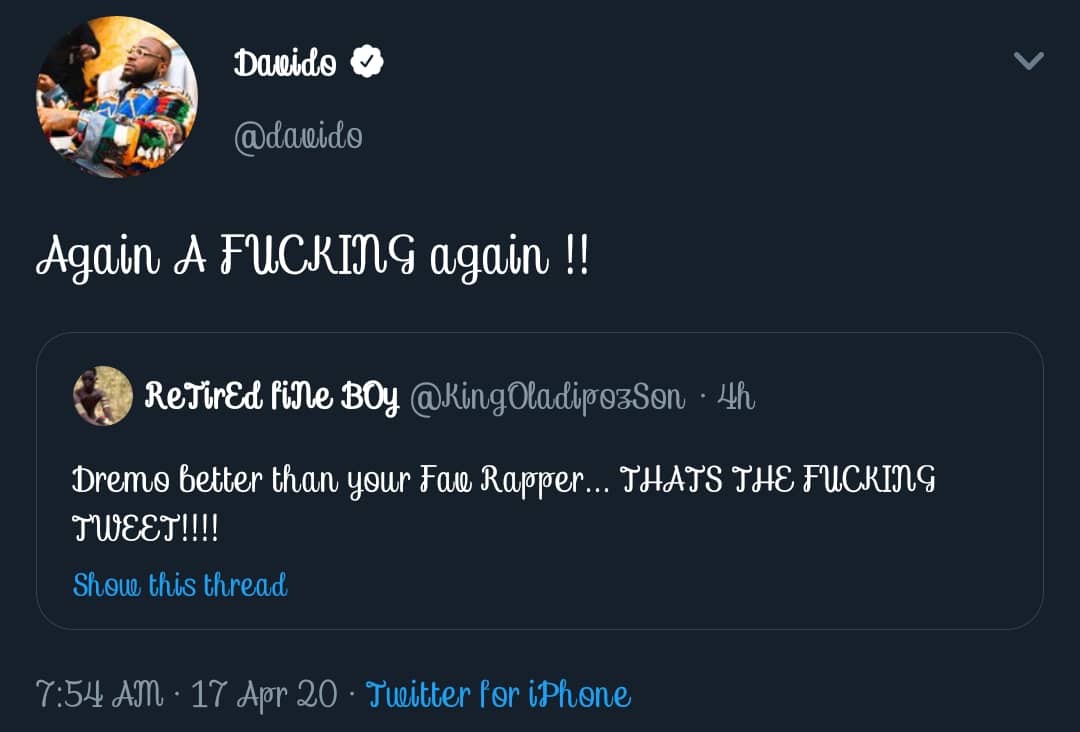This screenshot has width=1080, height=732.
Task: Click the tweet text starting with 'Again'
Action: [x=312, y=257]
